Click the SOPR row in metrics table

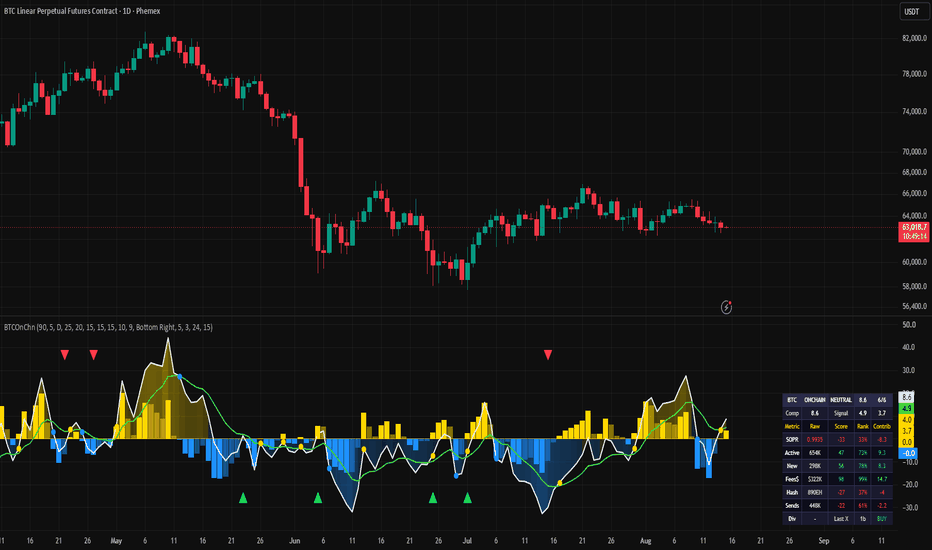tap(837, 439)
